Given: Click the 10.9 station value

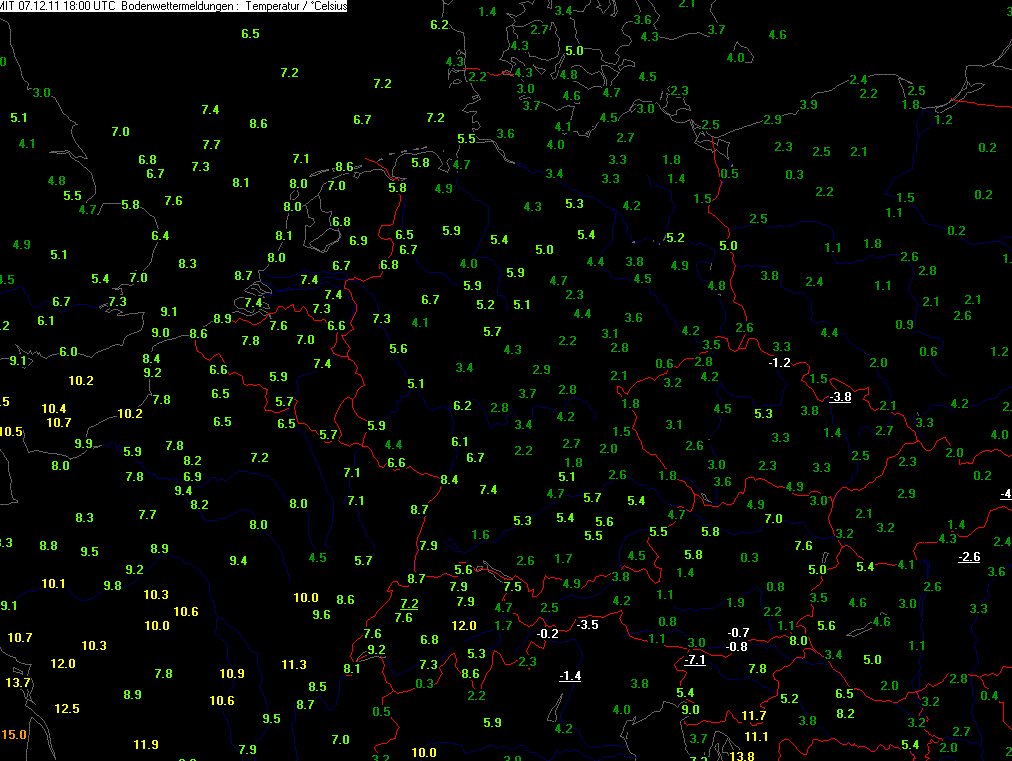Looking at the screenshot, I should 232,673.
